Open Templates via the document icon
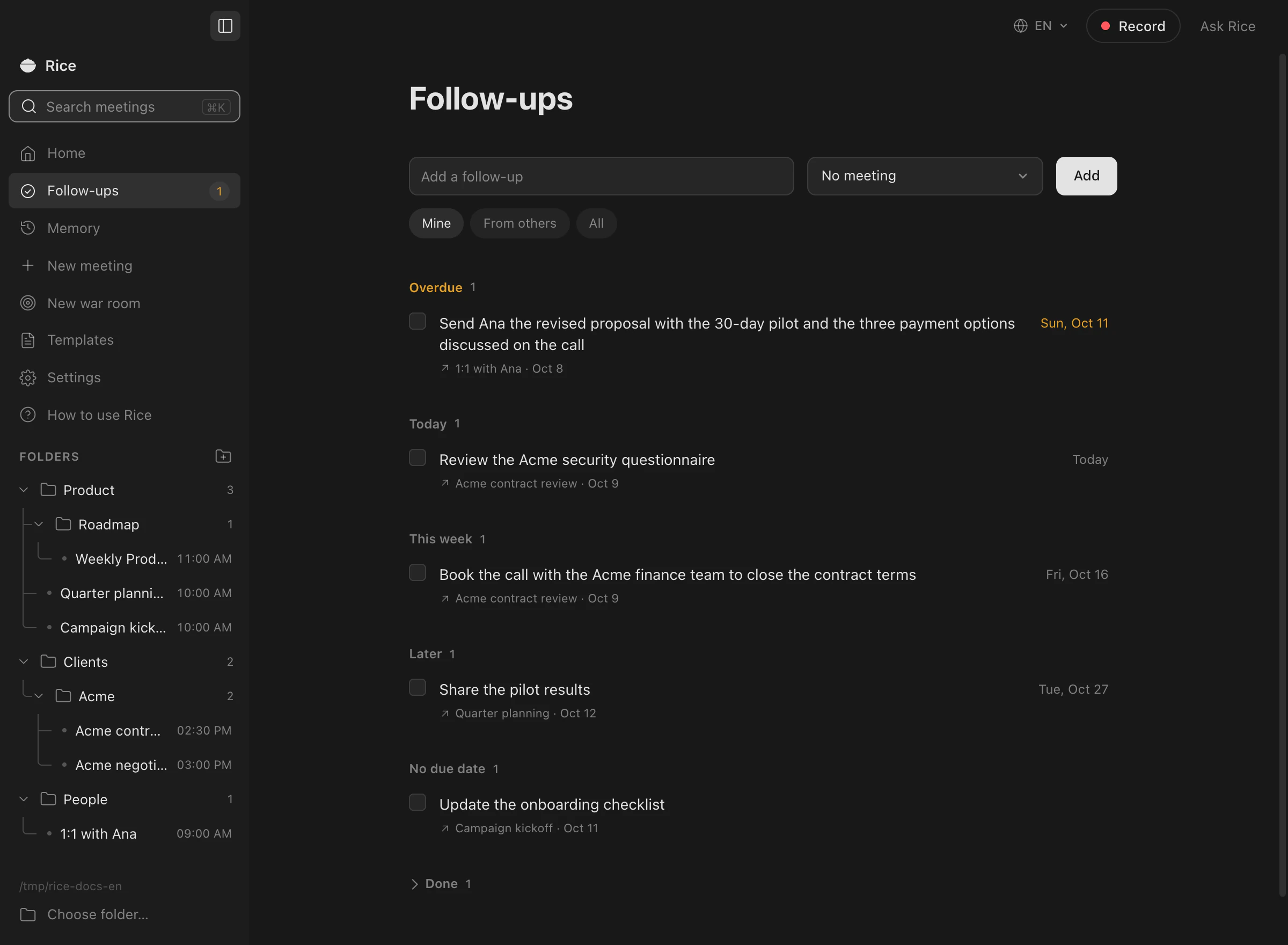 [x=28, y=340]
